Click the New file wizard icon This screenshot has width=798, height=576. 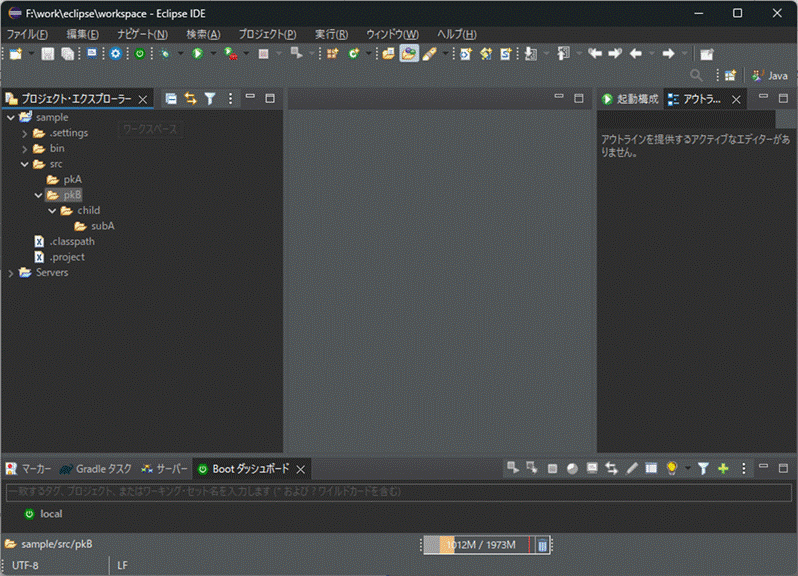[16, 54]
